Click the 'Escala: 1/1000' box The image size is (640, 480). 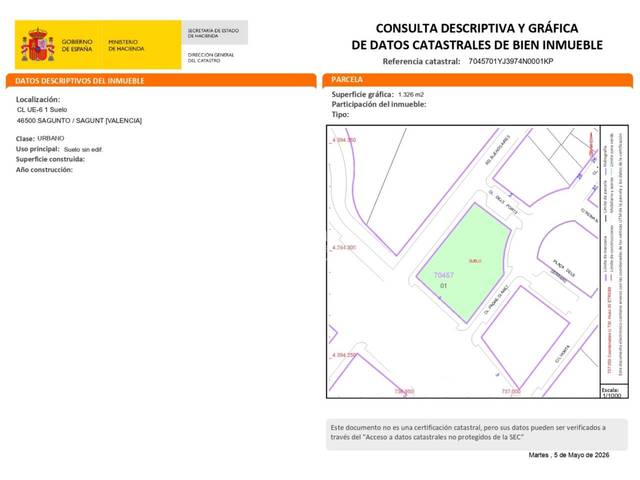(x=614, y=391)
